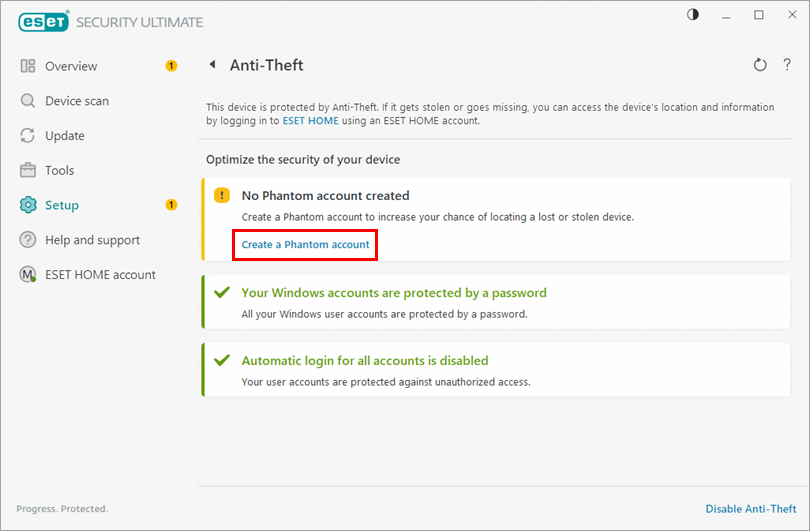Click 'Optimize the security of your device'

(x=303, y=160)
